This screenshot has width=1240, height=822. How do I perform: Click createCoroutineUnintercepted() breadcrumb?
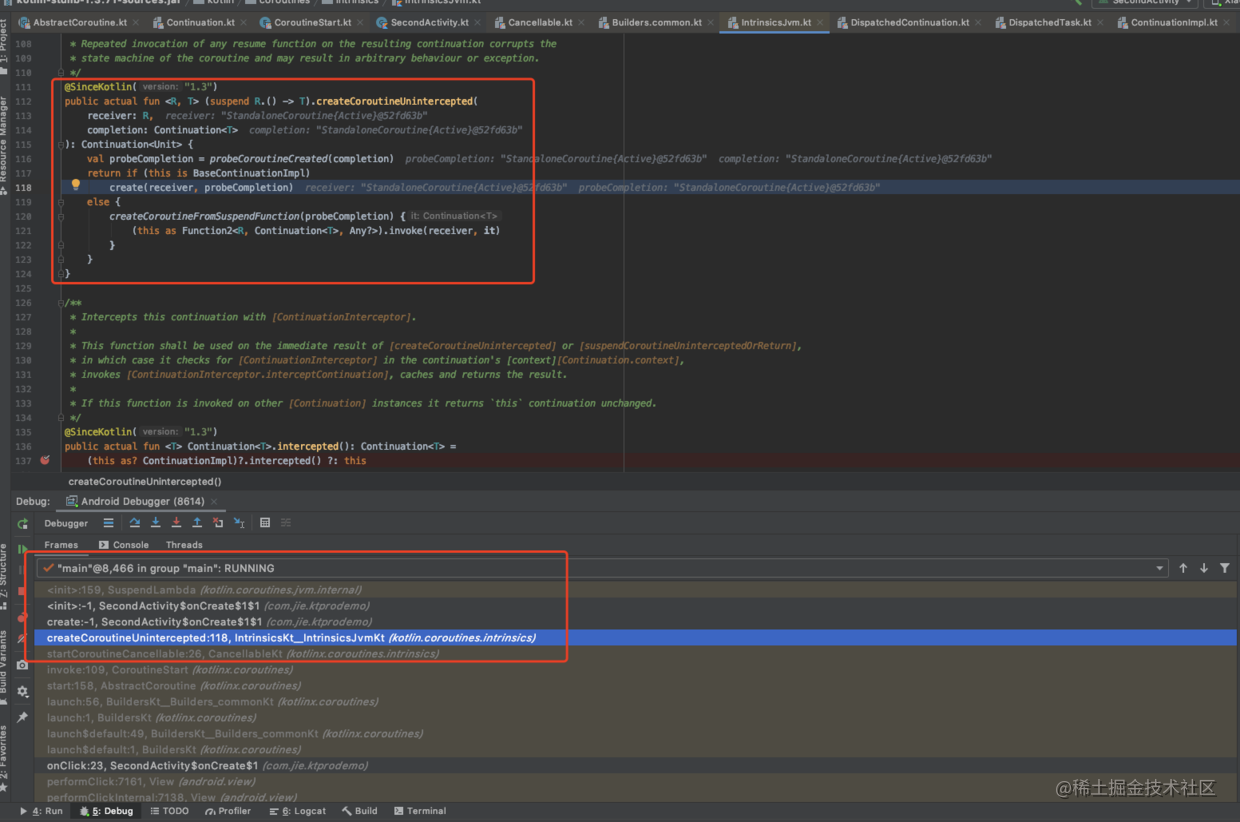(145, 481)
